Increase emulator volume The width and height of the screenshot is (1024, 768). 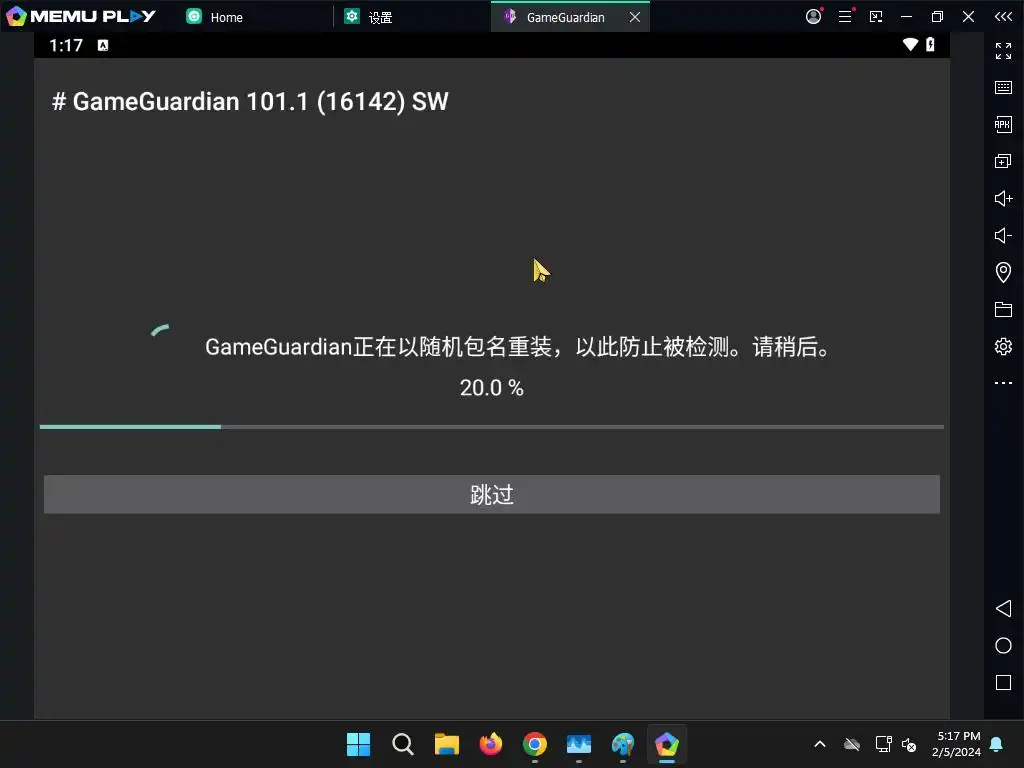[1003, 198]
